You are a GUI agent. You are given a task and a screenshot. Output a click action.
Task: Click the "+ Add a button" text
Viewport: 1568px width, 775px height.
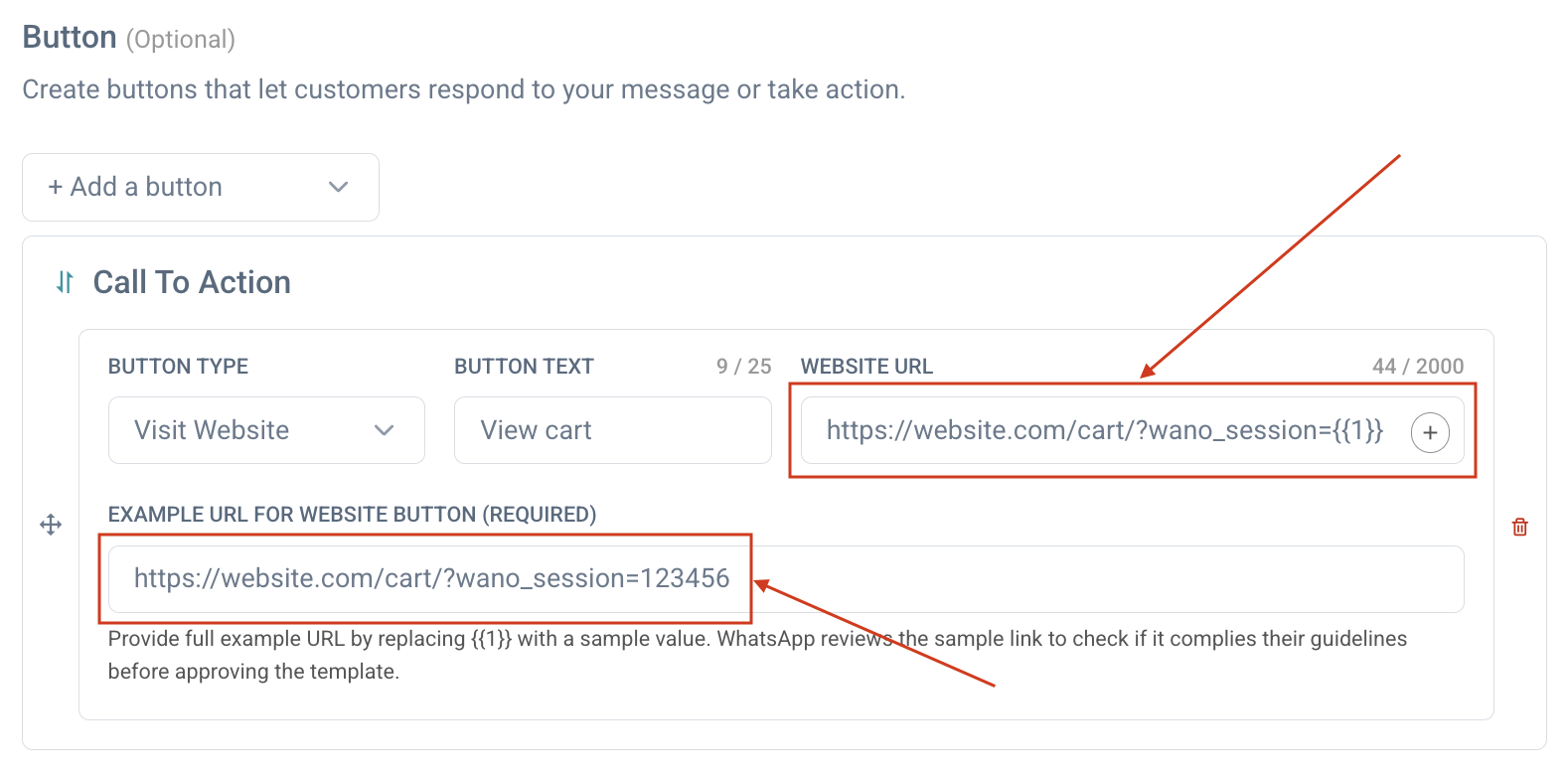point(135,187)
